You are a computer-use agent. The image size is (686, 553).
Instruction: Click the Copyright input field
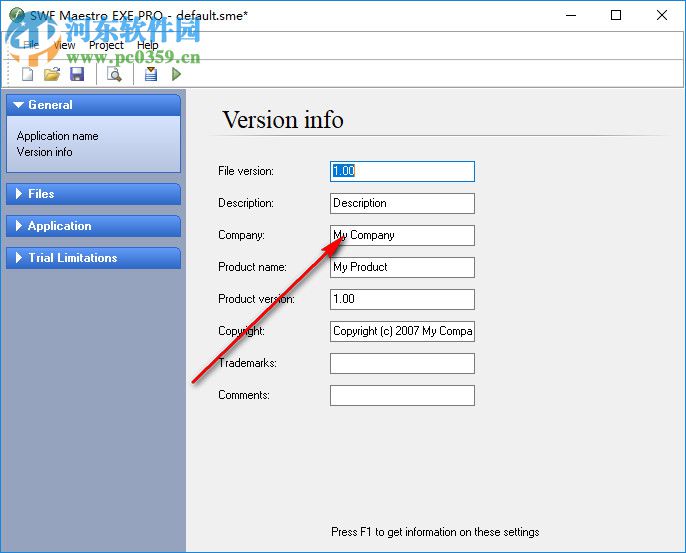402,331
